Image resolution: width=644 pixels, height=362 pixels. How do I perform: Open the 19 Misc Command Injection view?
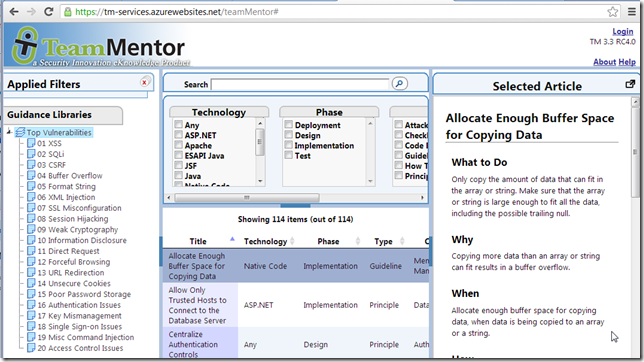(85, 337)
